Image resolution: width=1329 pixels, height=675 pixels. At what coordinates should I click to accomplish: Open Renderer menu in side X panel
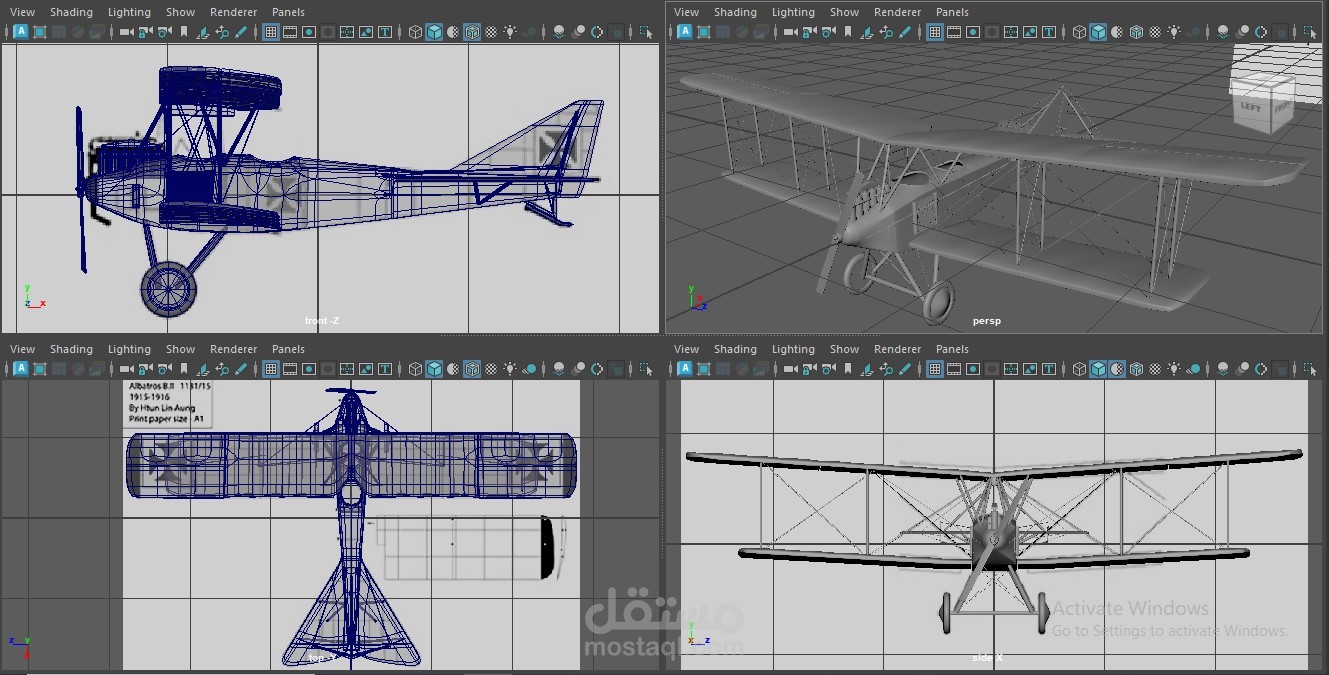coord(897,349)
